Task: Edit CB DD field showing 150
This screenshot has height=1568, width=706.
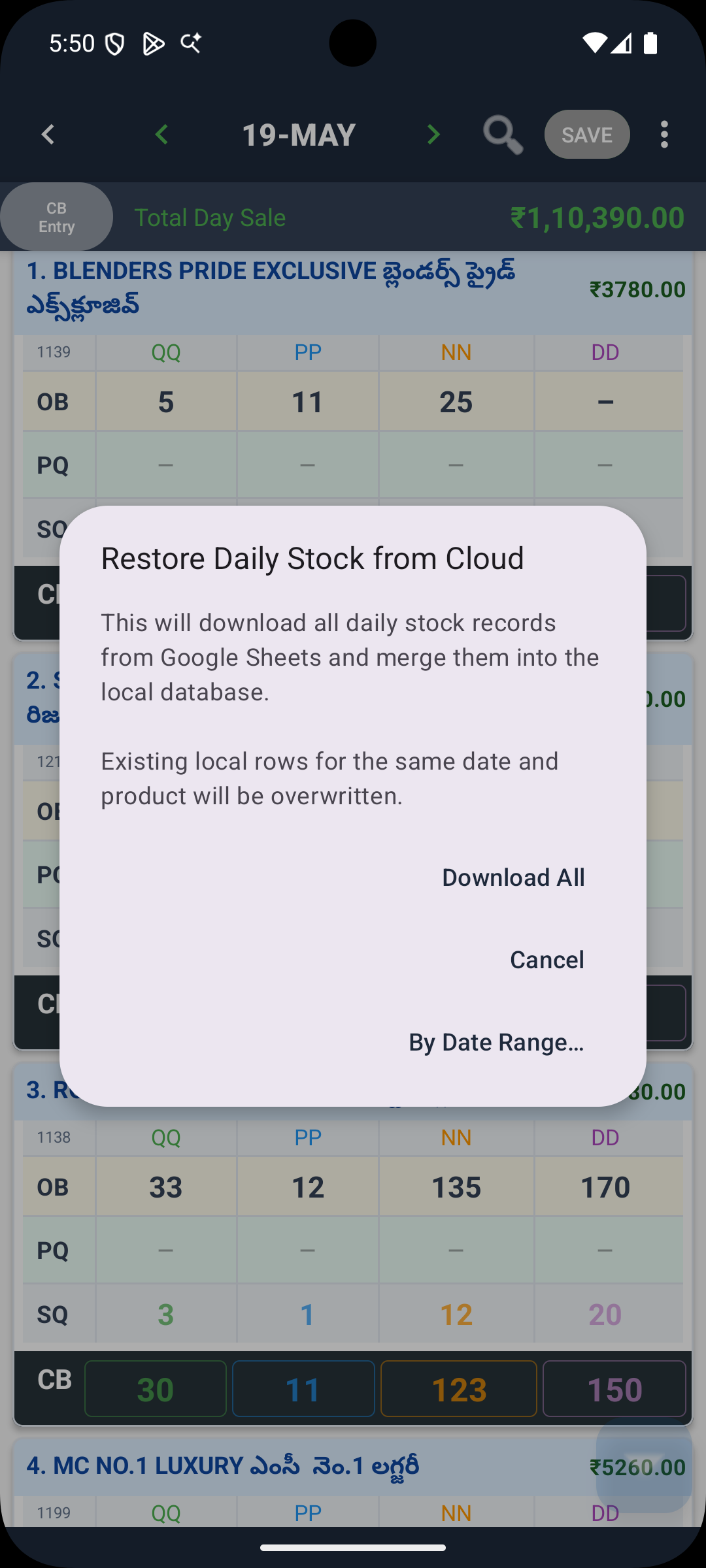Action: click(614, 1389)
